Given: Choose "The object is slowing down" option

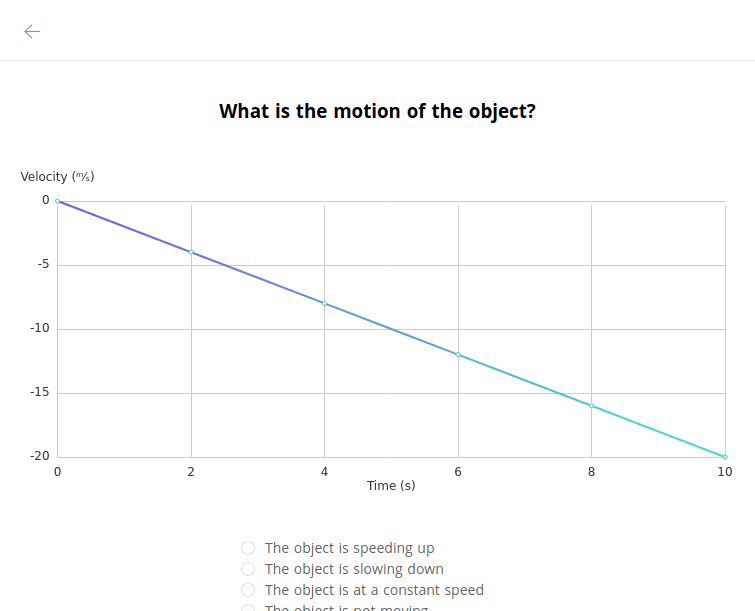Looking at the screenshot, I should click(x=248, y=569).
